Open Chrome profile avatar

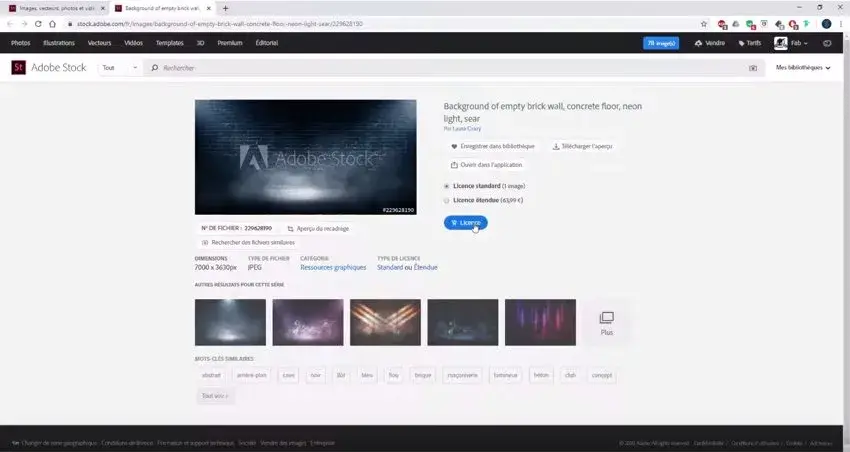pyautogui.click(x=826, y=24)
